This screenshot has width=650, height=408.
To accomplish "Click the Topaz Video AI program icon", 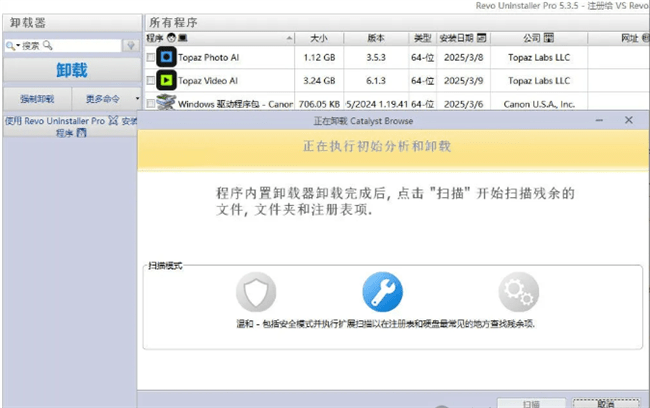I will (x=166, y=80).
